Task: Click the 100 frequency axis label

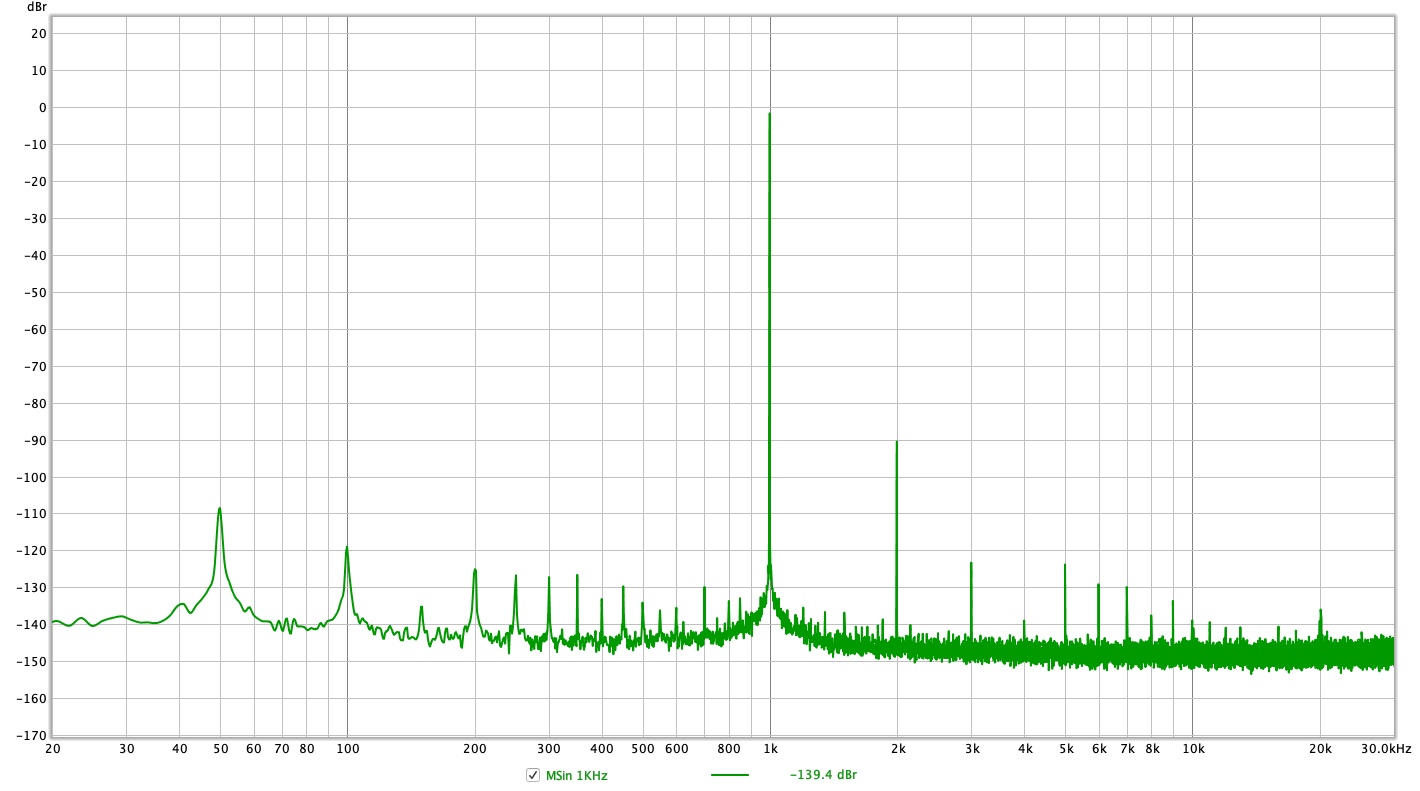Action: click(x=347, y=748)
